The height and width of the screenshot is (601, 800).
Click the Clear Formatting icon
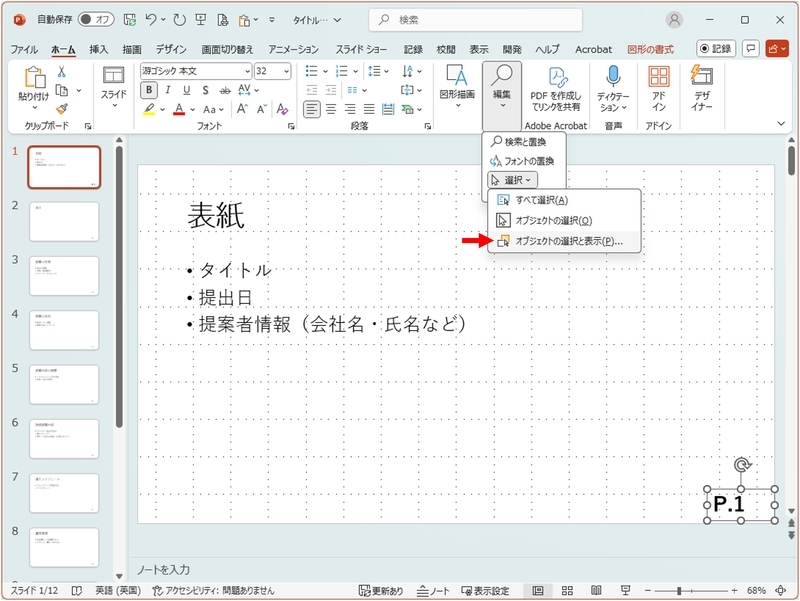[282, 109]
